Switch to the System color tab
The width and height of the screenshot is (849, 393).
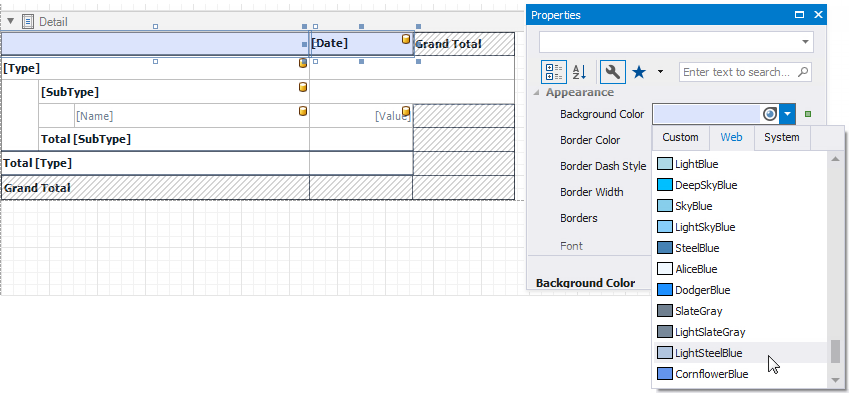click(x=781, y=137)
